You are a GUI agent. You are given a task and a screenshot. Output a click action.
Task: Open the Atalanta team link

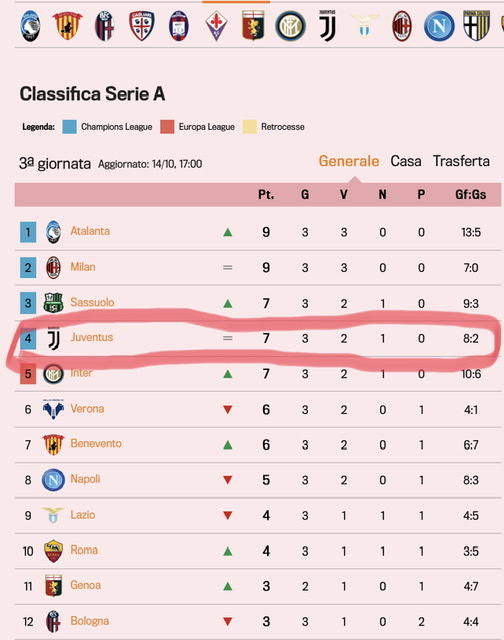coord(90,231)
